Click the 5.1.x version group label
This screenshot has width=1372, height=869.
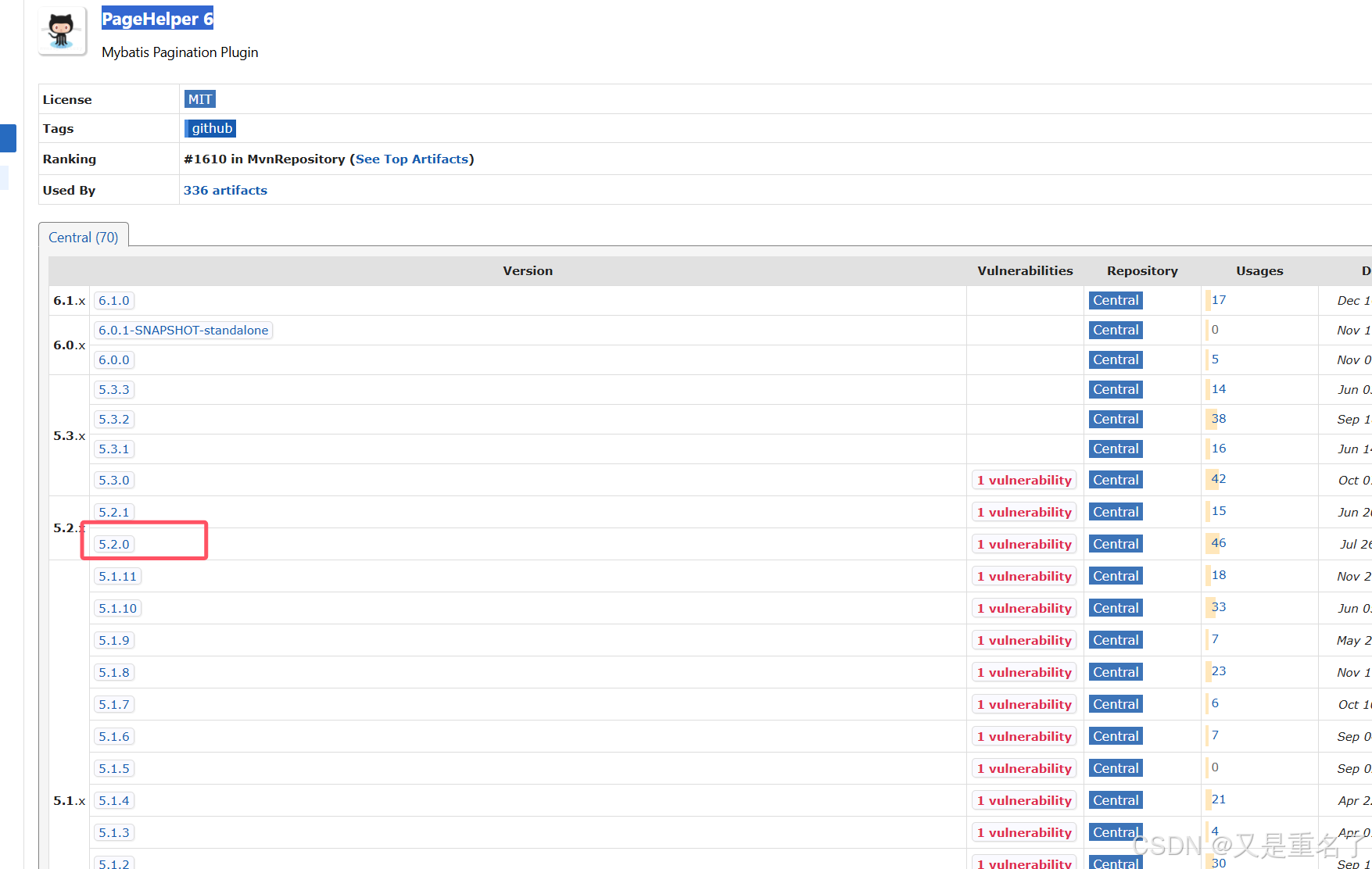[x=69, y=800]
